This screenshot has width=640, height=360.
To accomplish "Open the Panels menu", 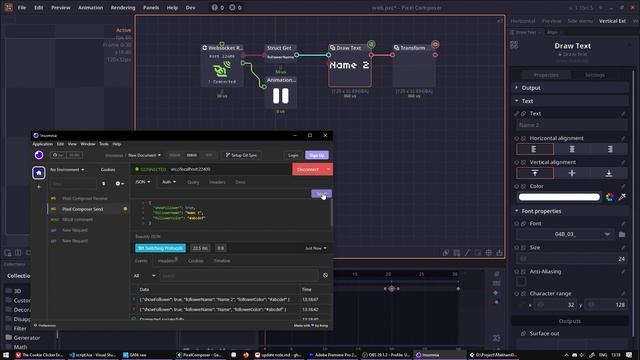I will click(x=151, y=7).
